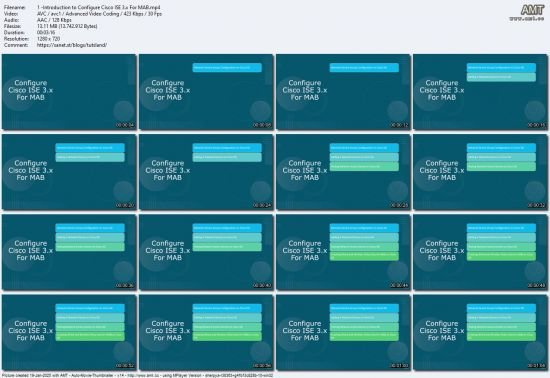This screenshot has width=550, height=378.
Task: Select the thumbnail stamped 00:00:04
Action: [x=69, y=92]
